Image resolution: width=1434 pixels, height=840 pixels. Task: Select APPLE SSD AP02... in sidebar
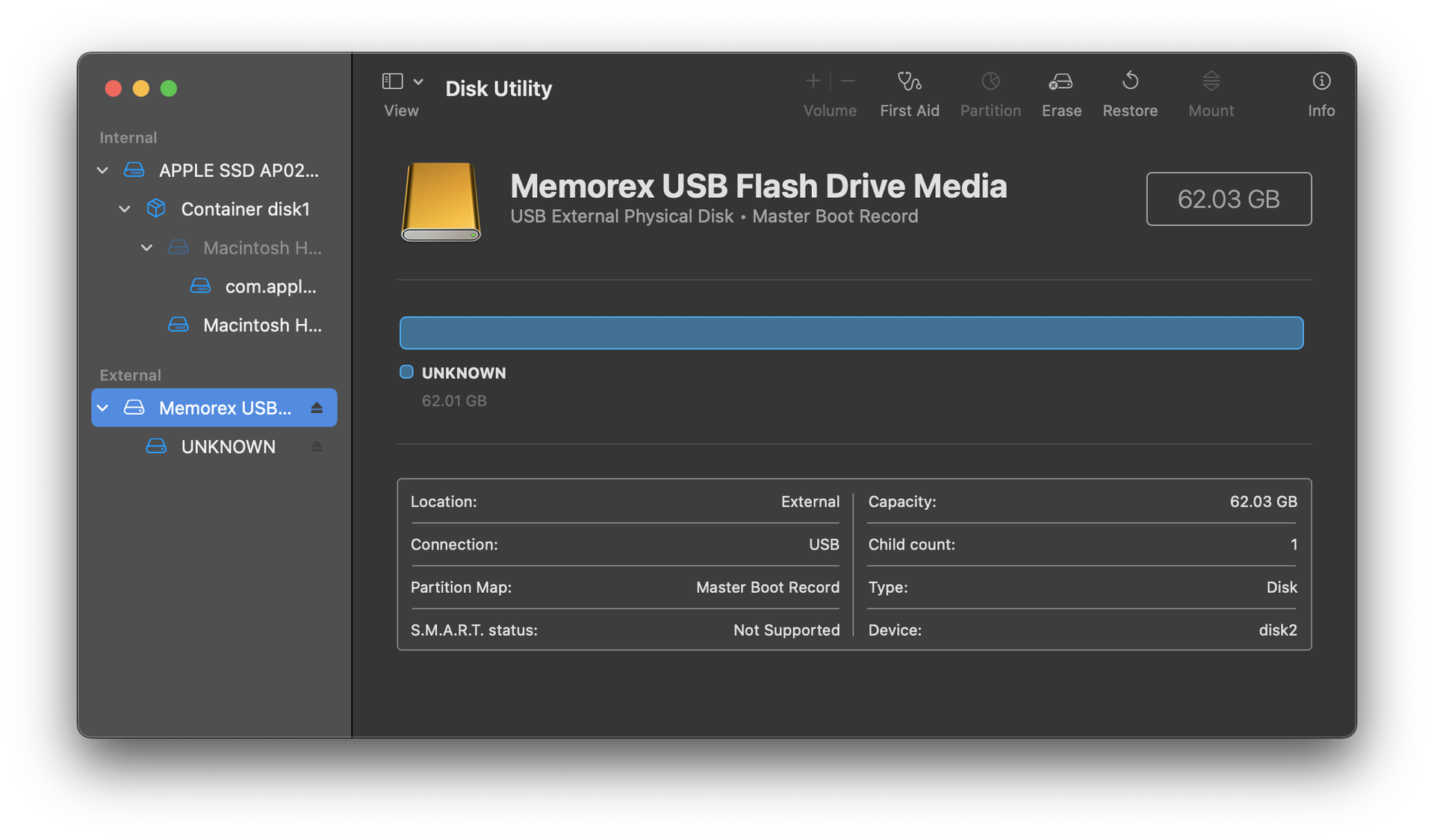coord(214,170)
